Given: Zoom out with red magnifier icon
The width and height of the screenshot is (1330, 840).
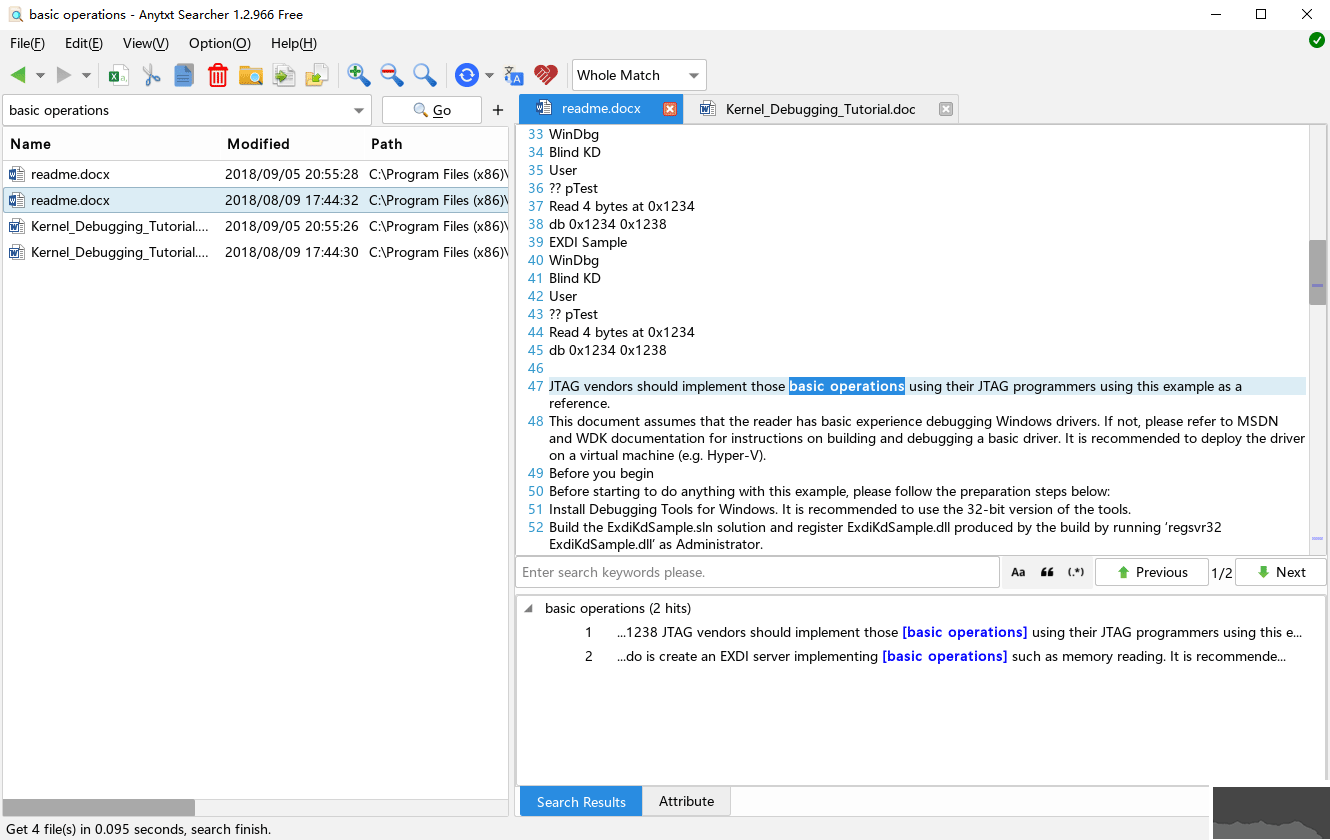Looking at the screenshot, I should pyautogui.click(x=391, y=75).
